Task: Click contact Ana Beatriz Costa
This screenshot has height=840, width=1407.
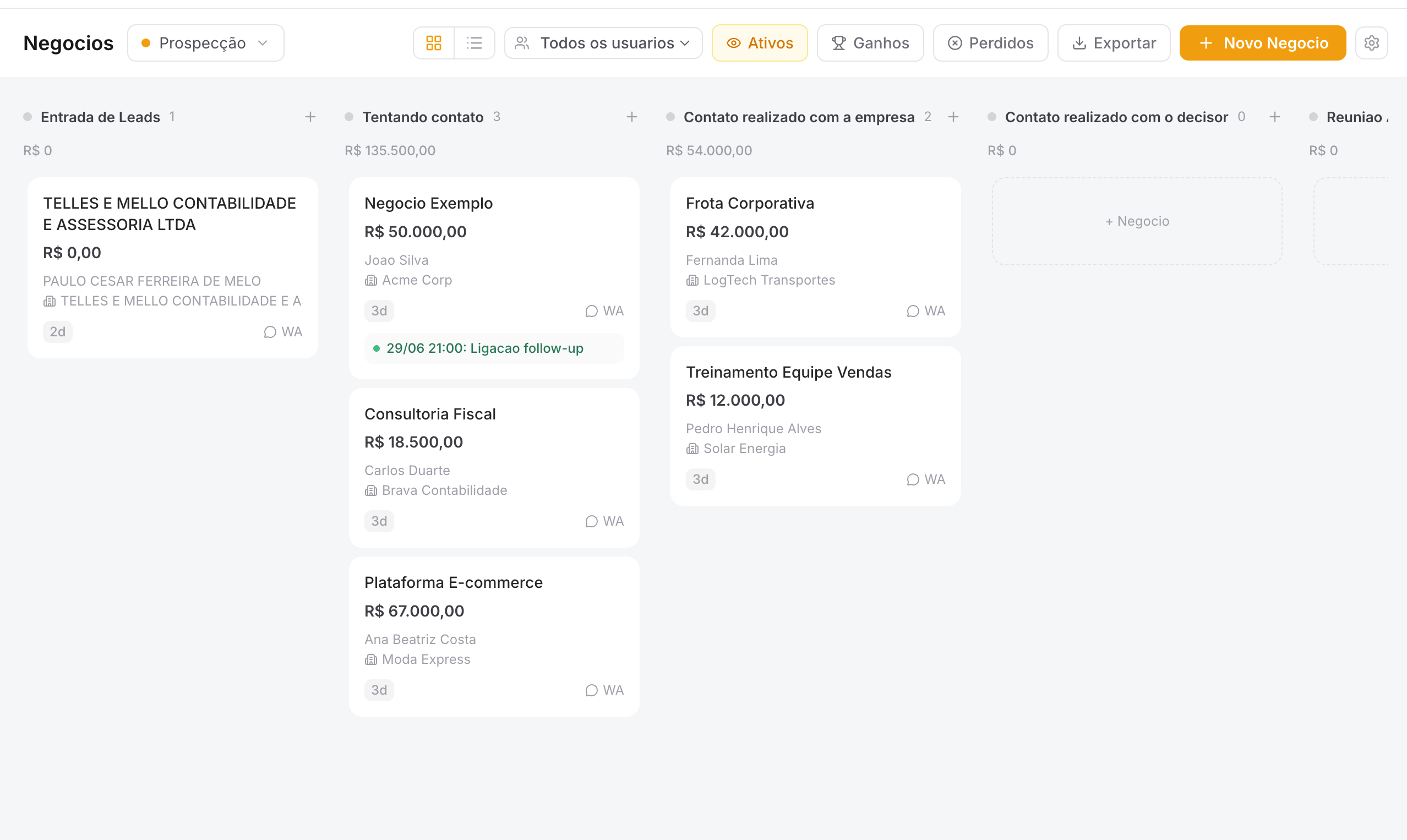Action: 420,640
